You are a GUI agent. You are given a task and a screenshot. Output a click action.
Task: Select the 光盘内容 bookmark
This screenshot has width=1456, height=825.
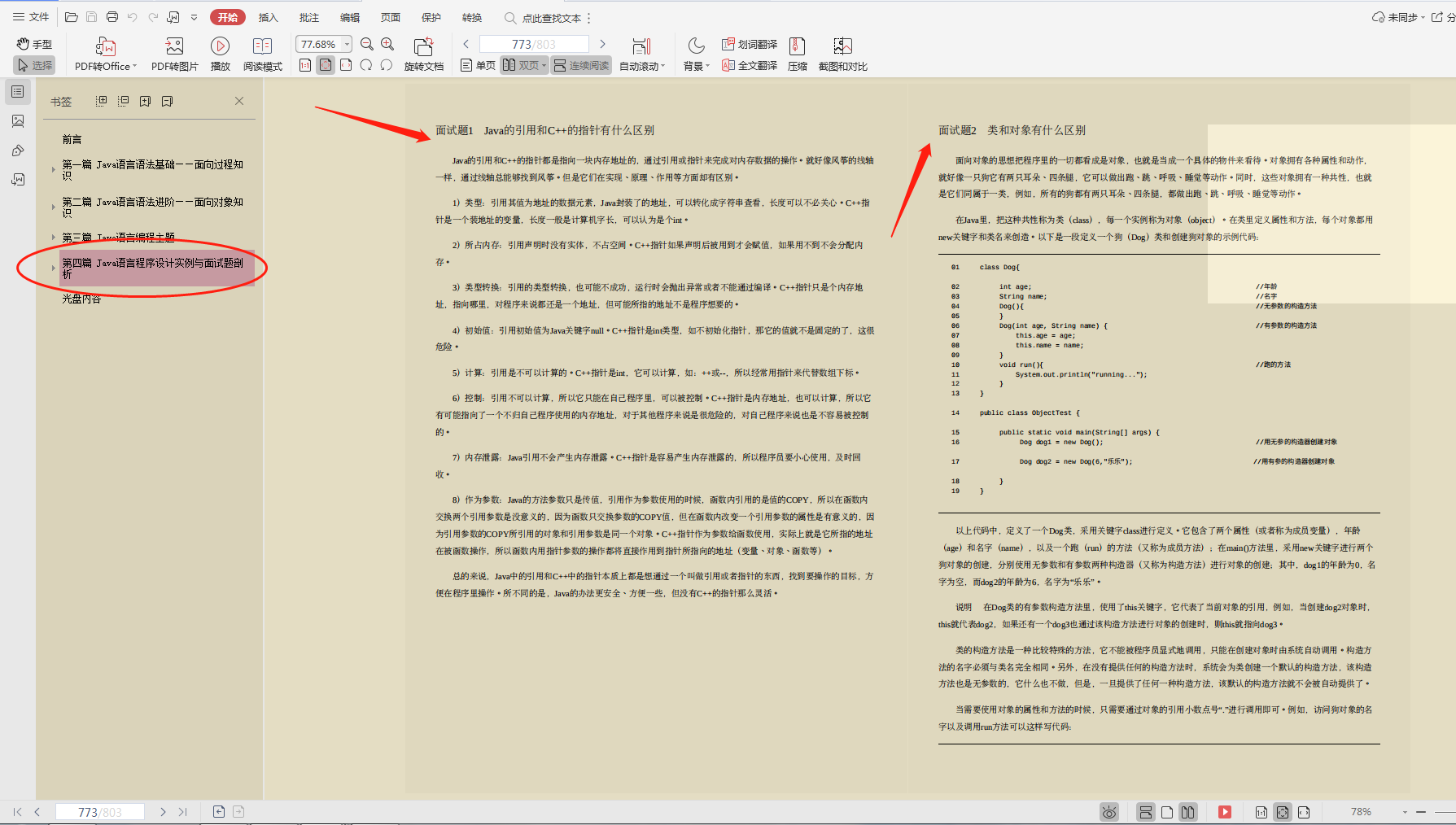(x=81, y=299)
